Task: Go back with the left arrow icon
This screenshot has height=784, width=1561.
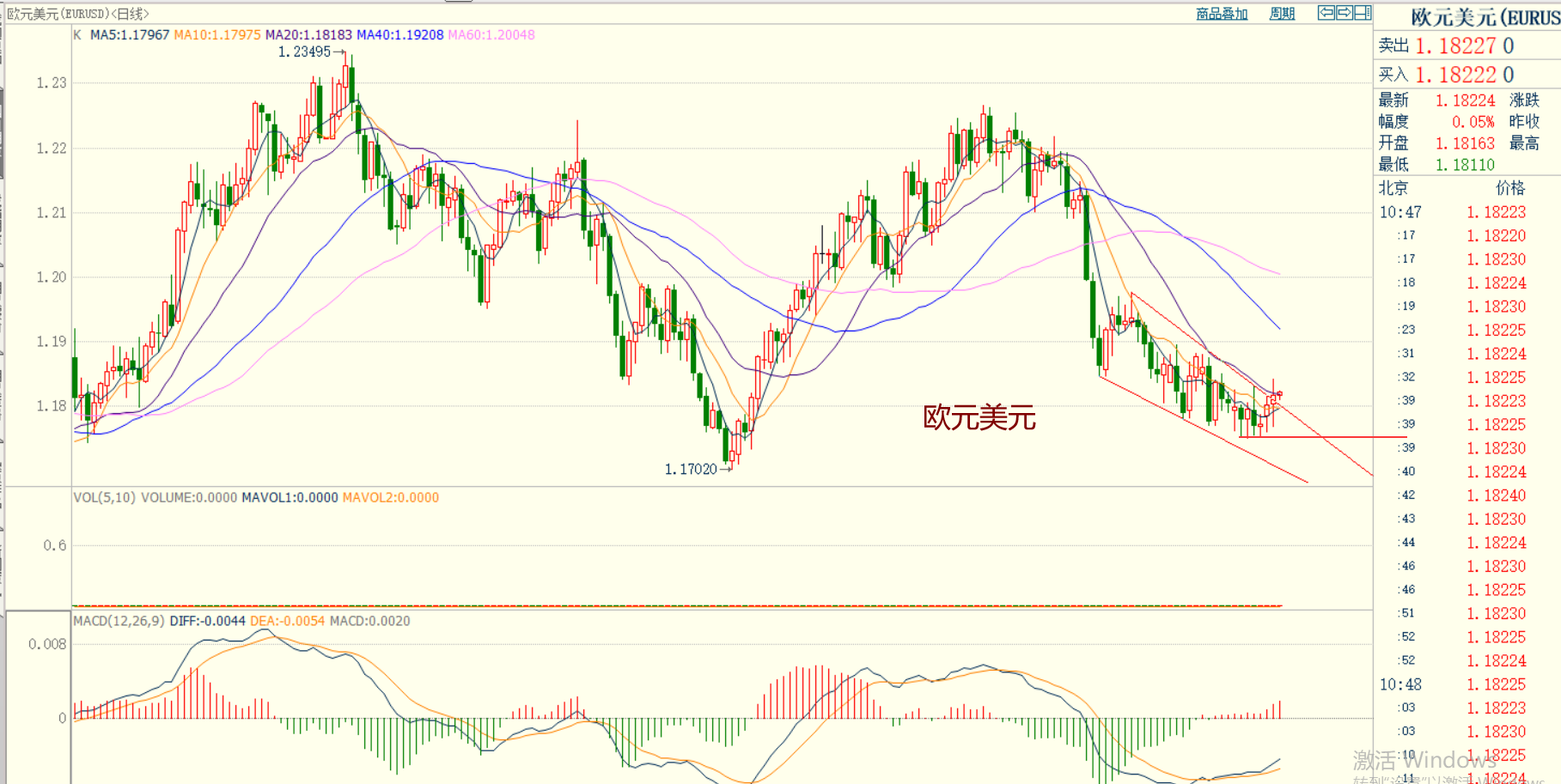Action: click(x=1326, y=13)
